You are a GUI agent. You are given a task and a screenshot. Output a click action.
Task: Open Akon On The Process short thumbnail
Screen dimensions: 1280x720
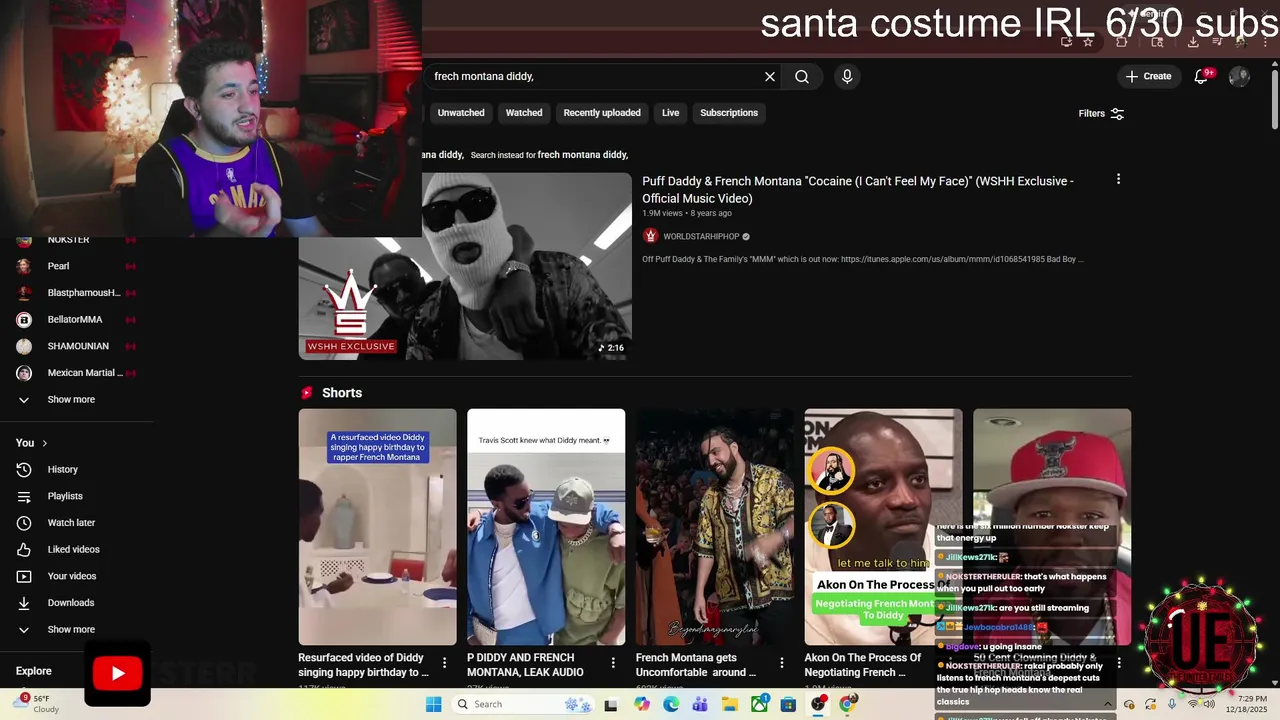[883, 527]
